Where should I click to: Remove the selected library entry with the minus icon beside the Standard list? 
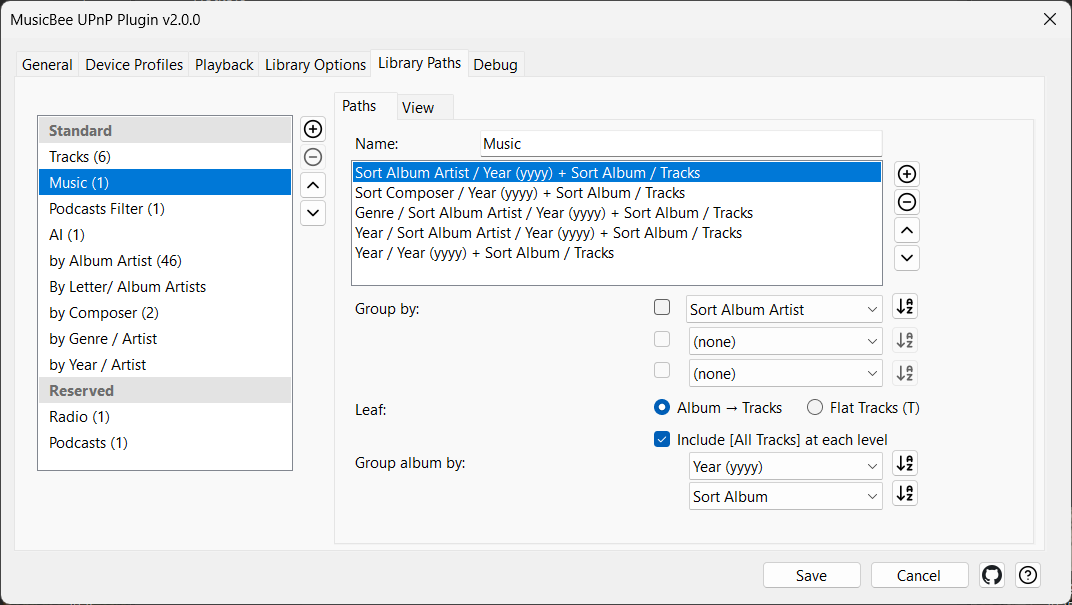(313, 157)
